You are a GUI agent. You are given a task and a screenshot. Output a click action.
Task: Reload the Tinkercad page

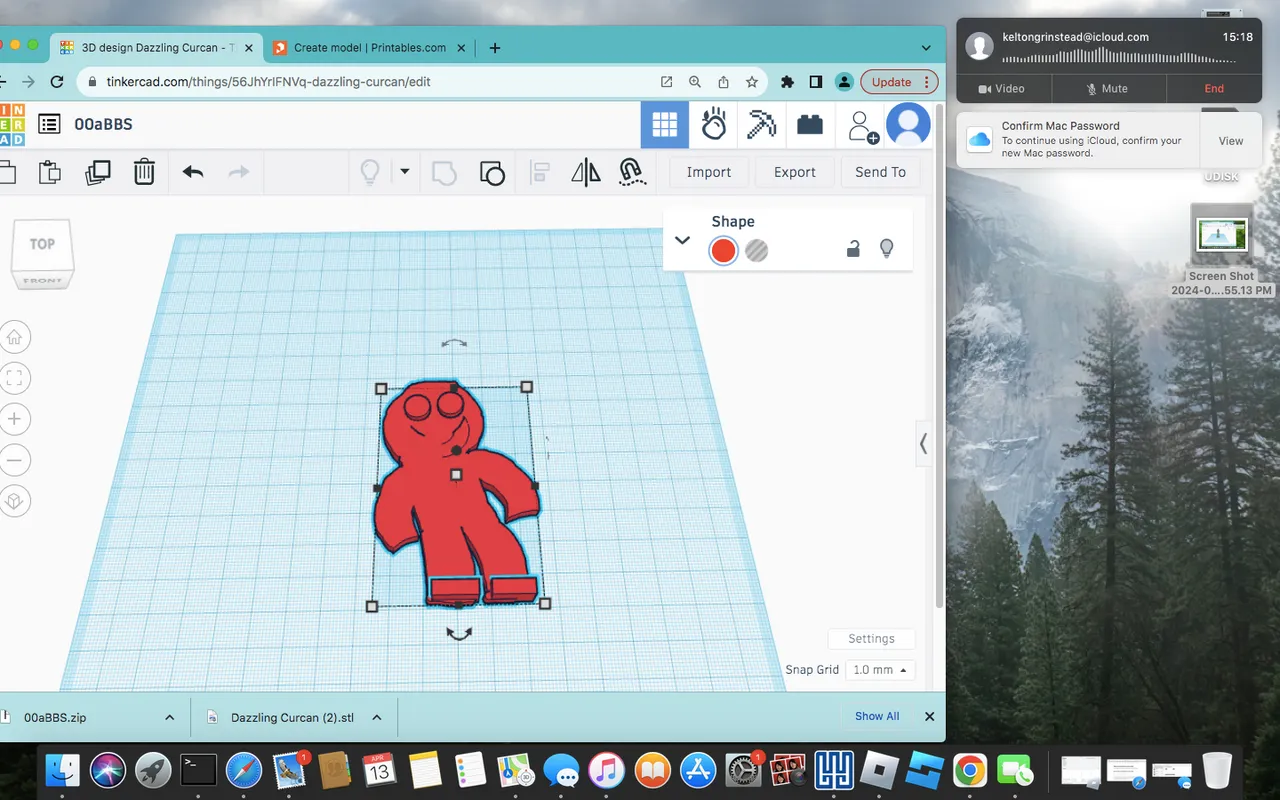point(57,82)
